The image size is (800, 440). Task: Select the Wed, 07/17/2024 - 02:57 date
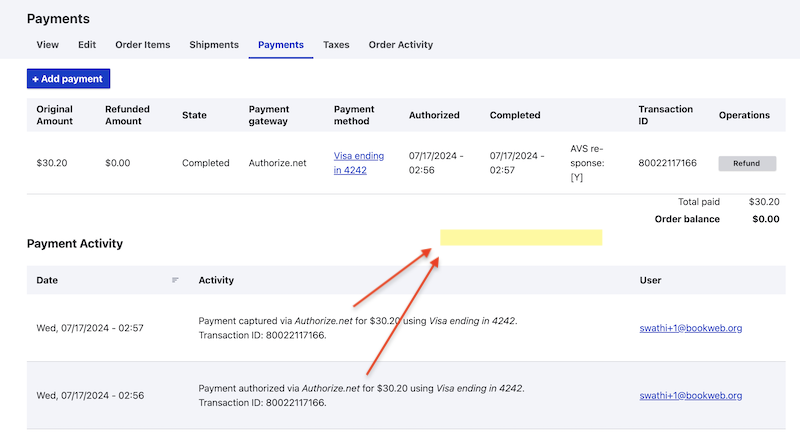point(90,328)
